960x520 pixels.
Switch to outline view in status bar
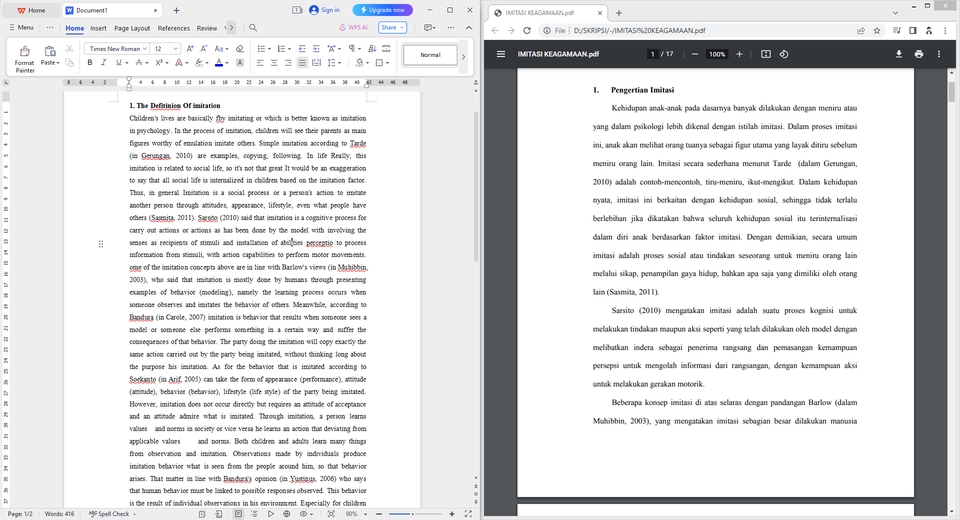(x=255, y=514)
